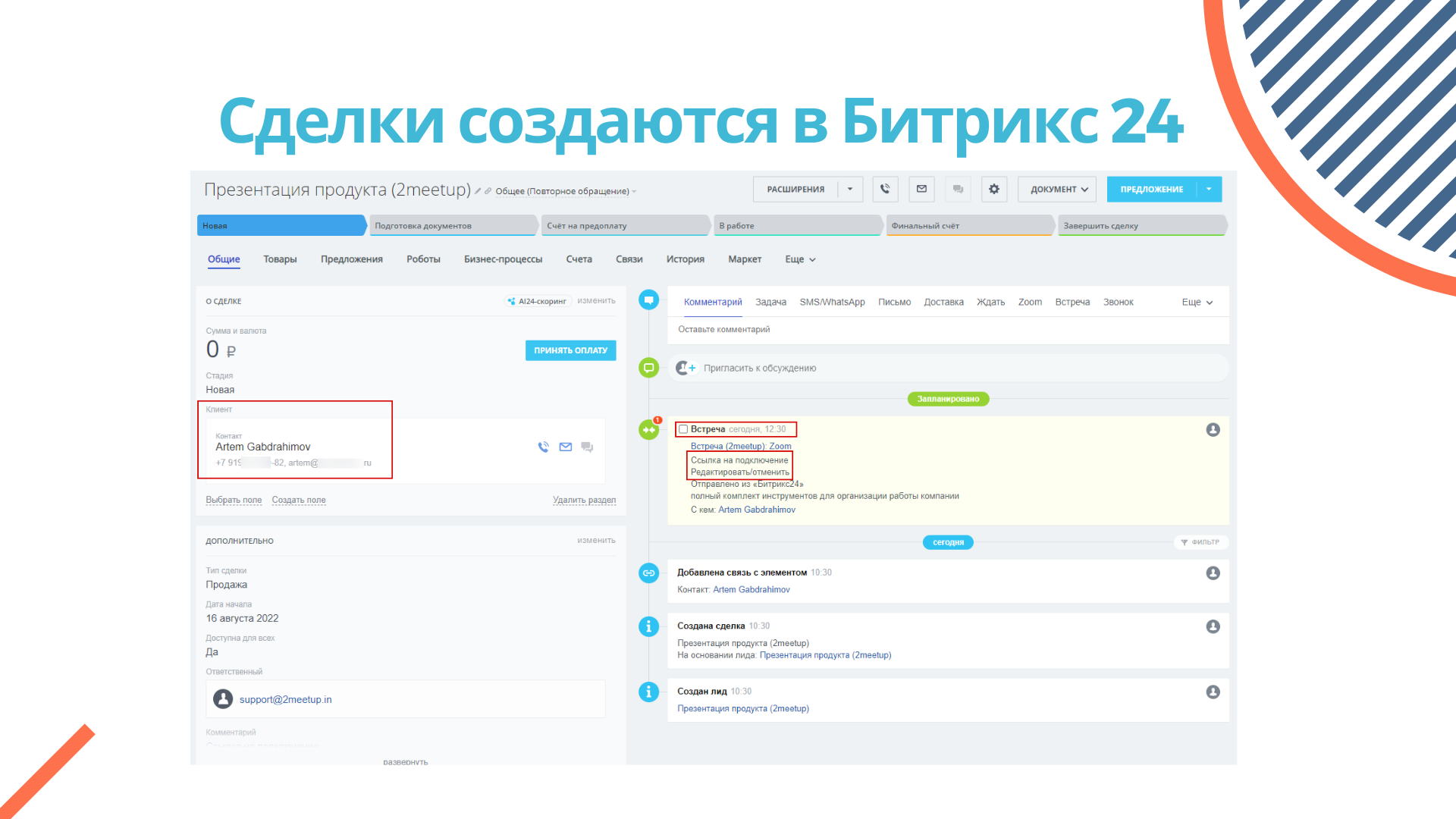Call contact Artem via phone icon
This screenshot has height=819, width=1456.
point(543,447)
